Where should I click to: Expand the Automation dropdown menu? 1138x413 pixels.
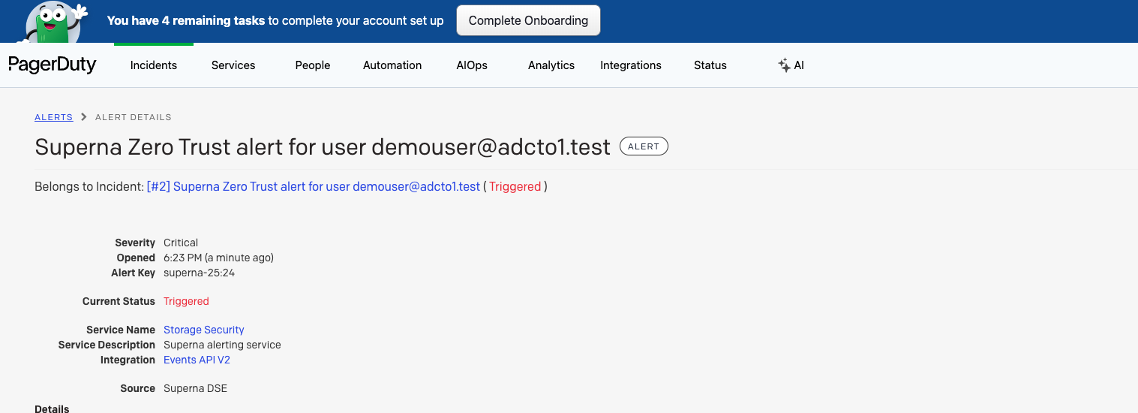pos(392,65)
